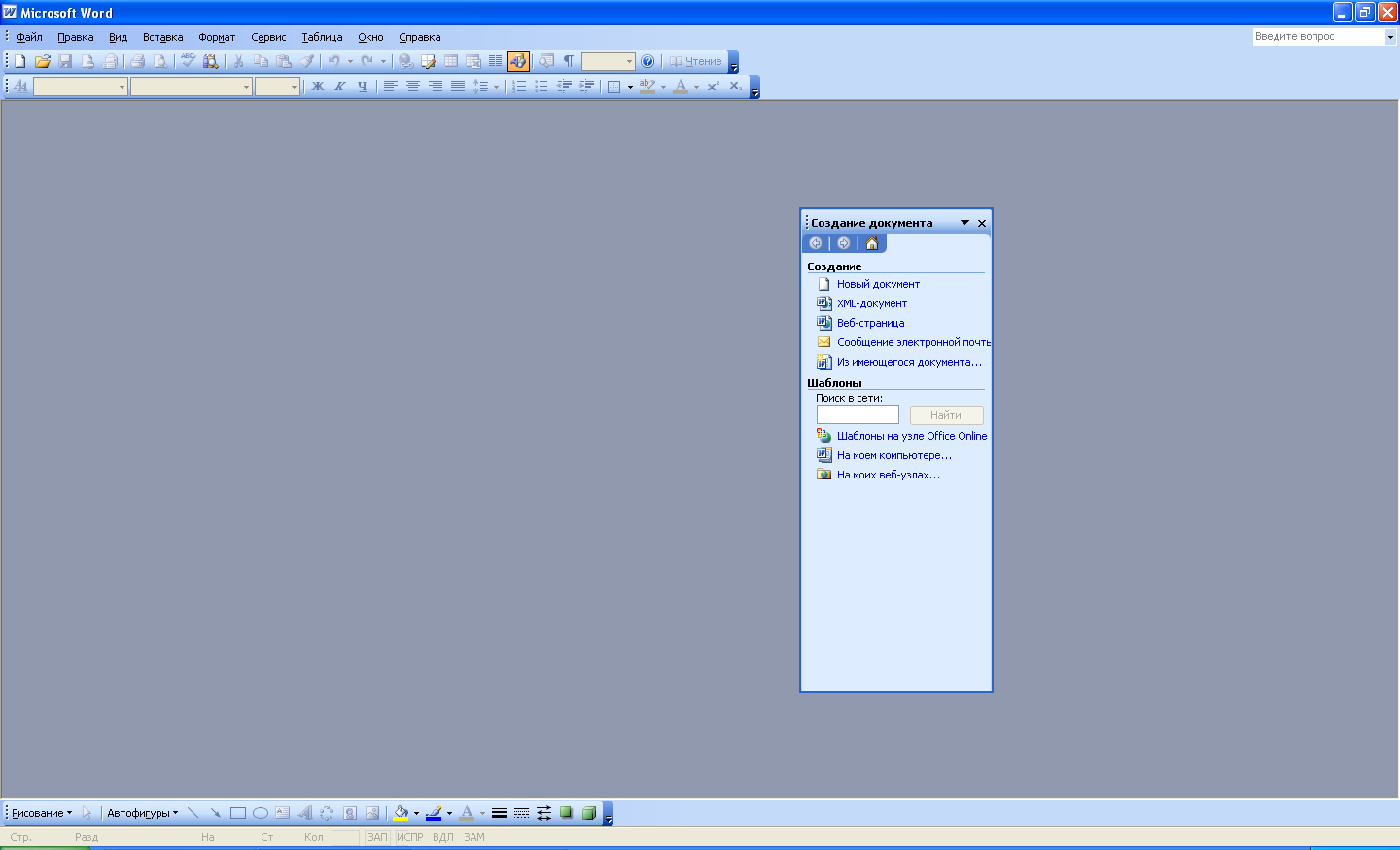This screenshot has width=1400, height=850.
Task: Open the Font size combo box
Action: [x=276, y=87]
